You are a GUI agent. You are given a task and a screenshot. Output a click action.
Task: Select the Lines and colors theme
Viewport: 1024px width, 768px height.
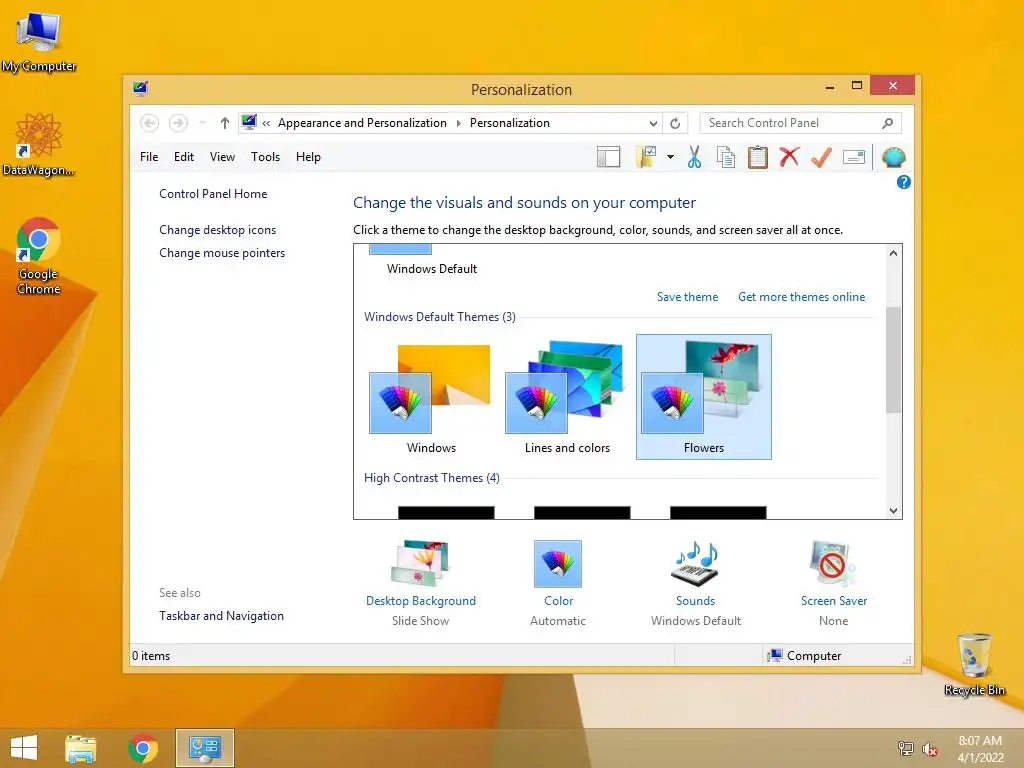tap(567, 397)
